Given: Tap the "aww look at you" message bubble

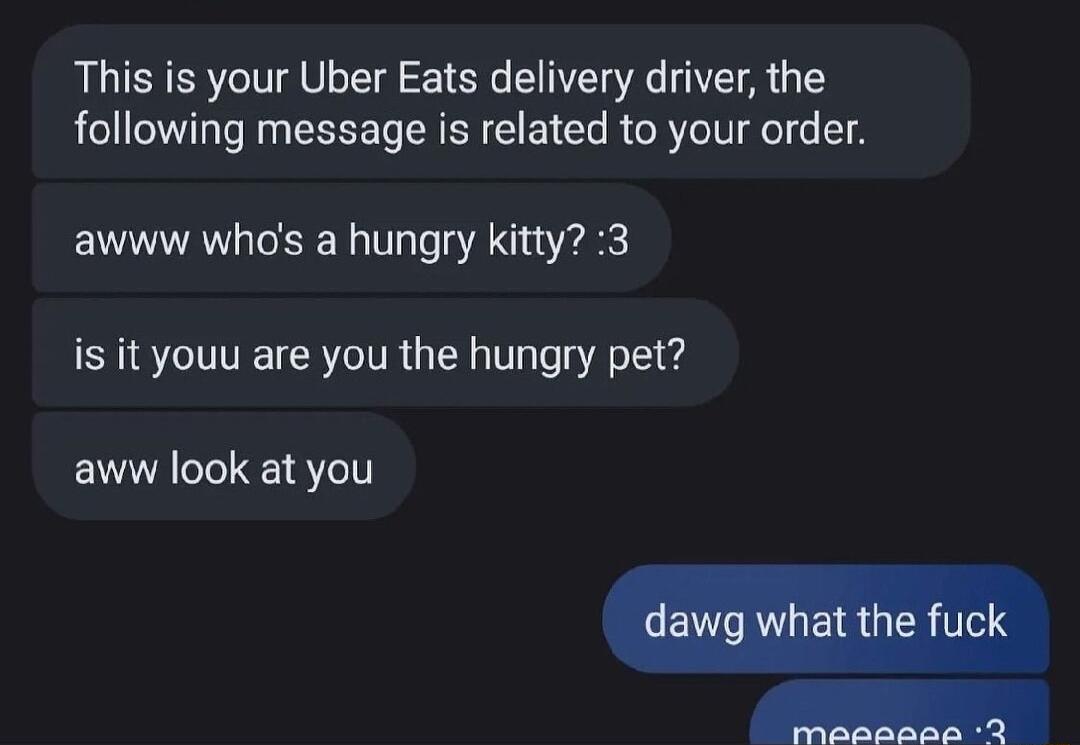Looking at the screenshot, I should (x=224, y=466).
